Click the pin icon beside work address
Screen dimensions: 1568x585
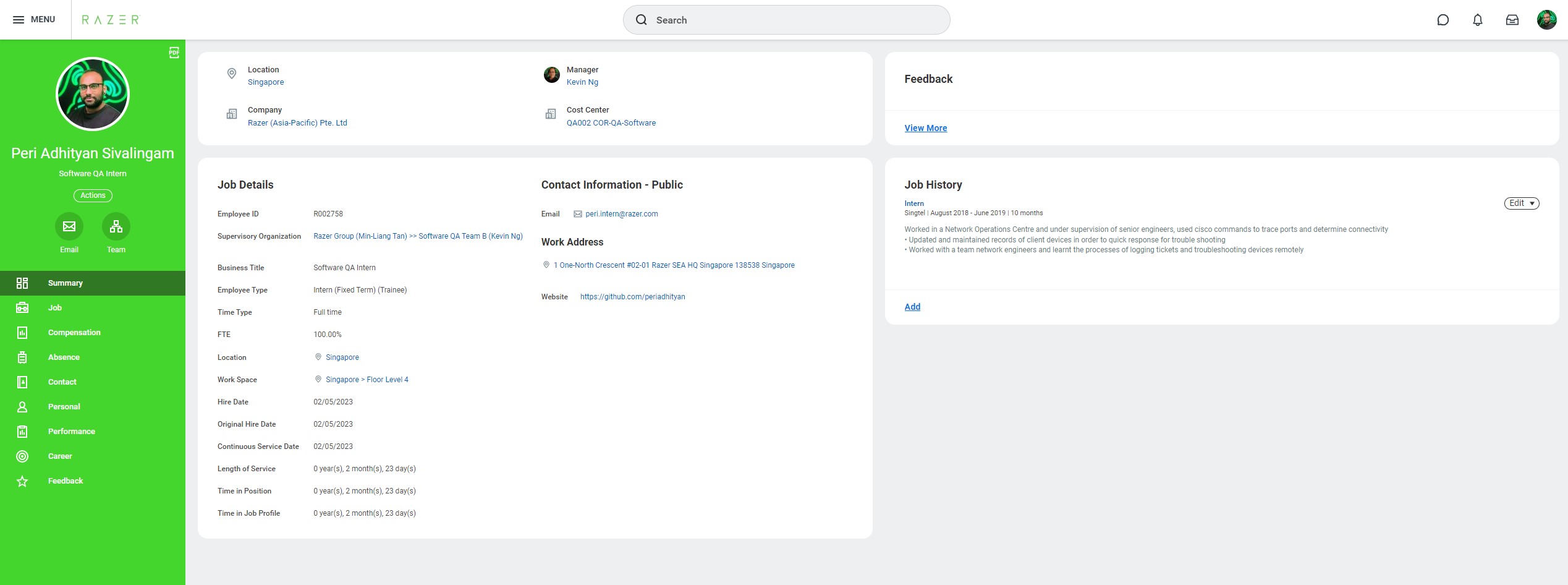(x=546, y=265)
